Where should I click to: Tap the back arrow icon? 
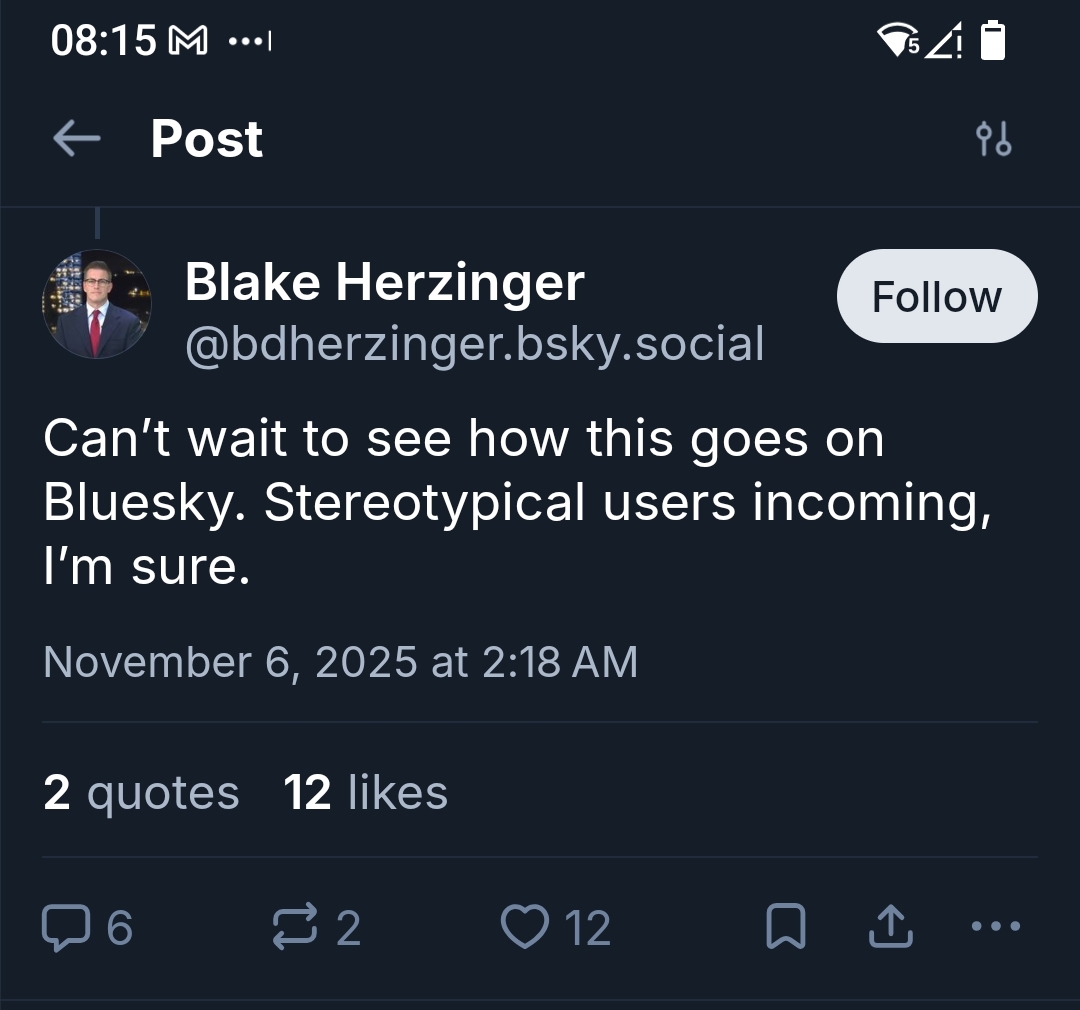point(77,139)
